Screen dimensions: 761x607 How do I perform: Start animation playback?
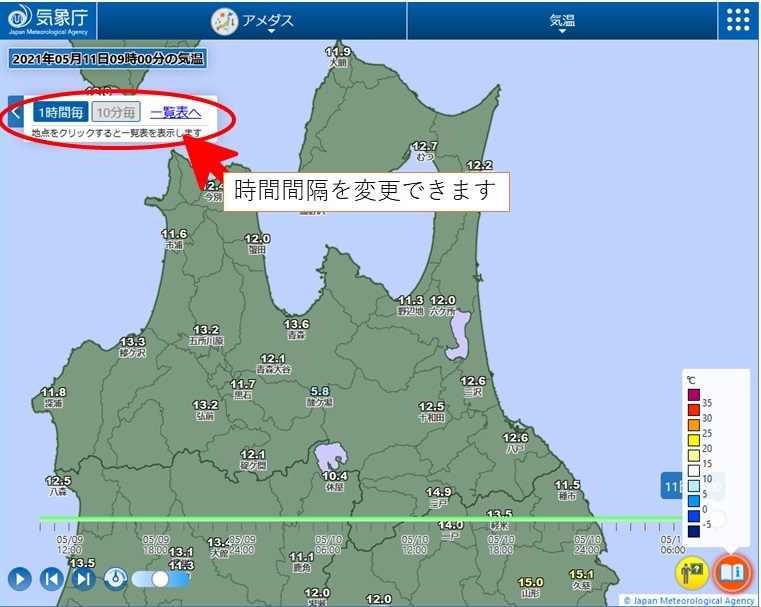tap(20, 579)
